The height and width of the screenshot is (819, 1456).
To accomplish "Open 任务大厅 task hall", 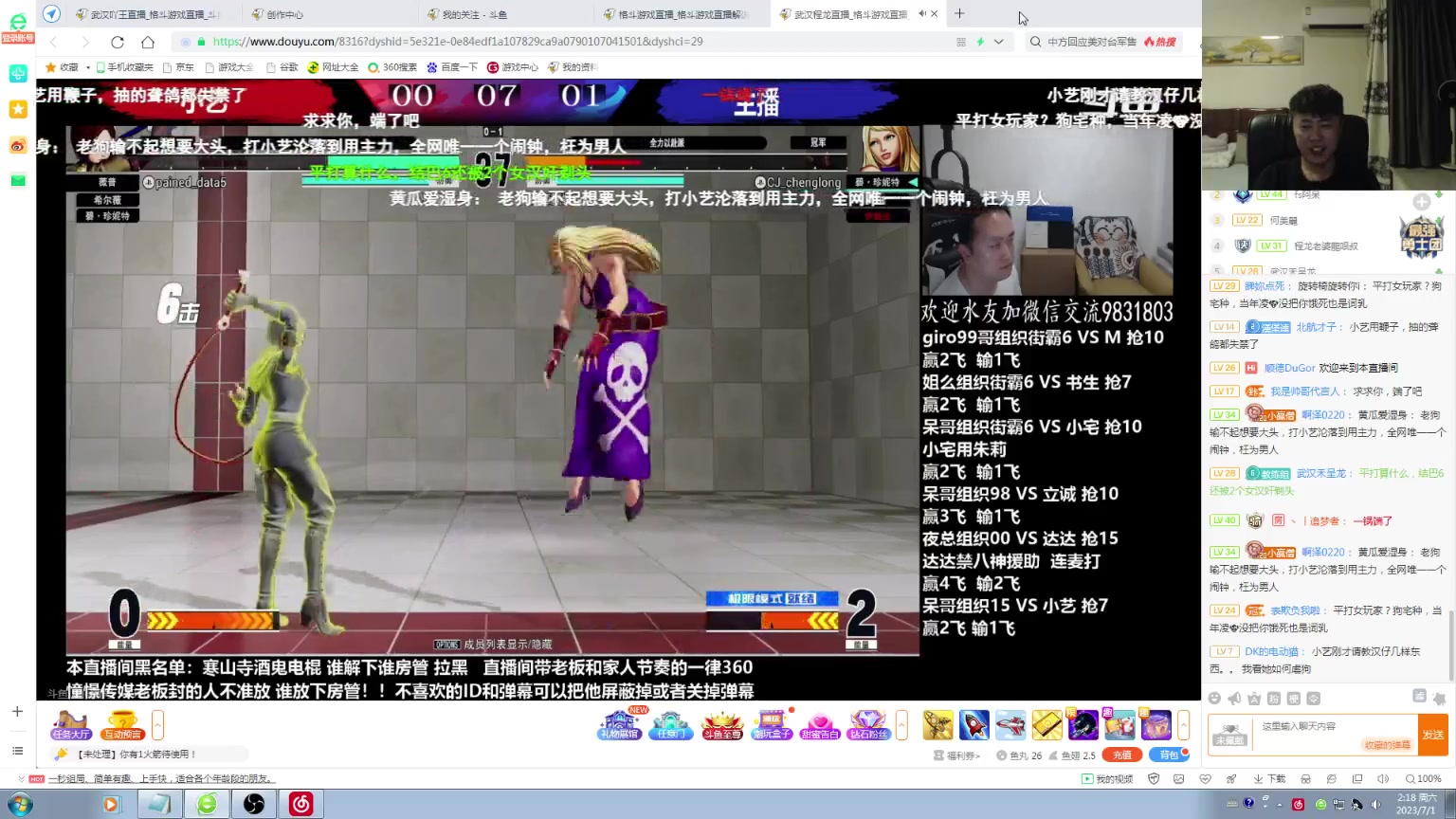I will click(71, 725).
